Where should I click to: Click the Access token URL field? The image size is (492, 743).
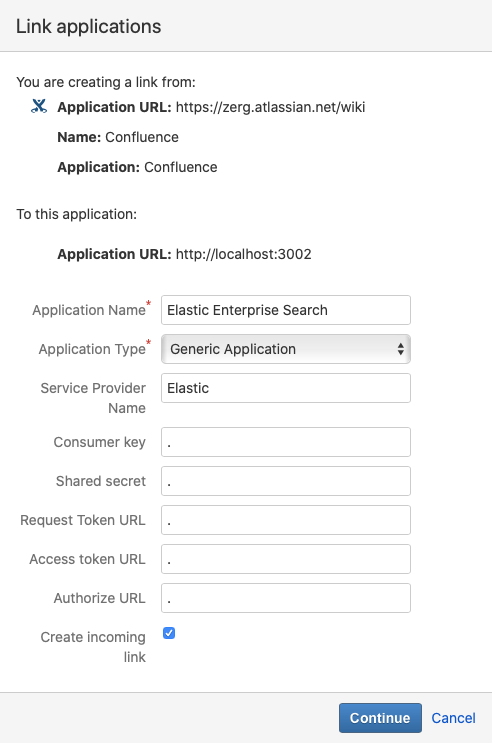(x=286, y=559)
